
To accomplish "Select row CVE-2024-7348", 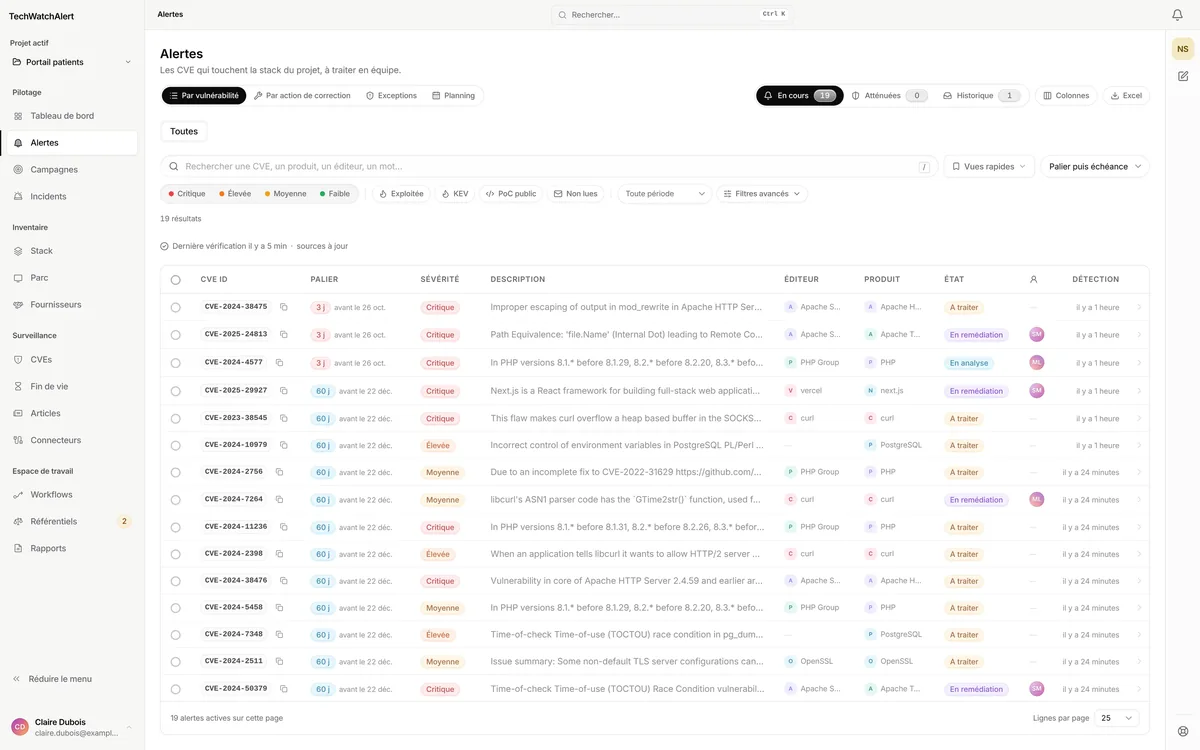I will (x=175, y=635).
